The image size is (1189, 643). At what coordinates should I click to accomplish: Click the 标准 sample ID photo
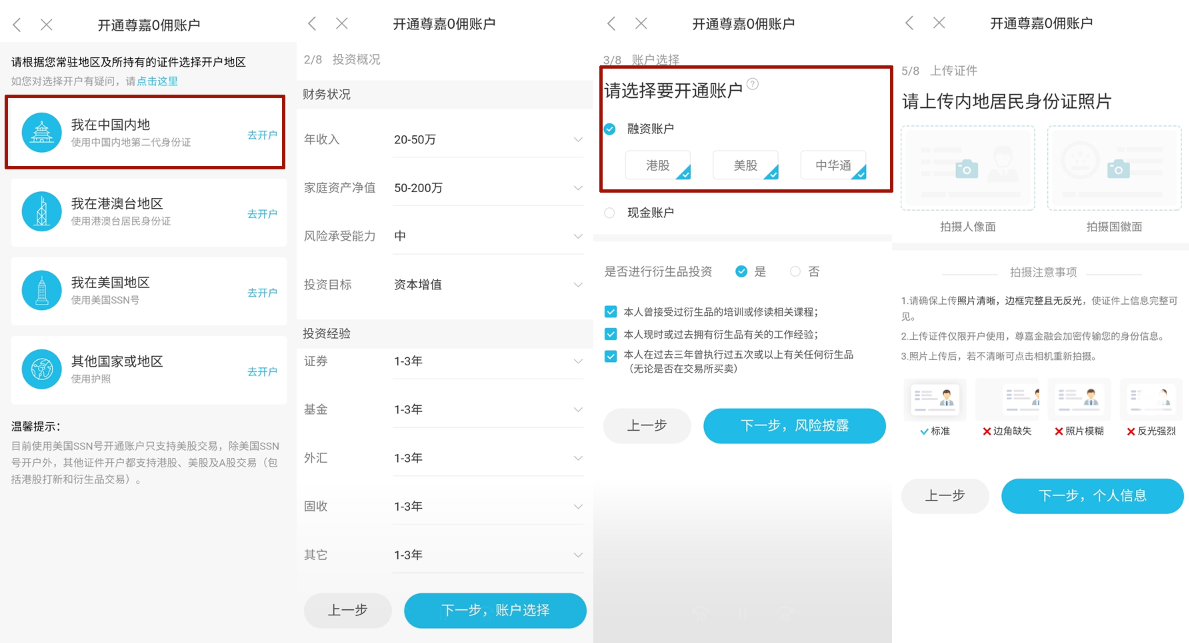(935, 400)
